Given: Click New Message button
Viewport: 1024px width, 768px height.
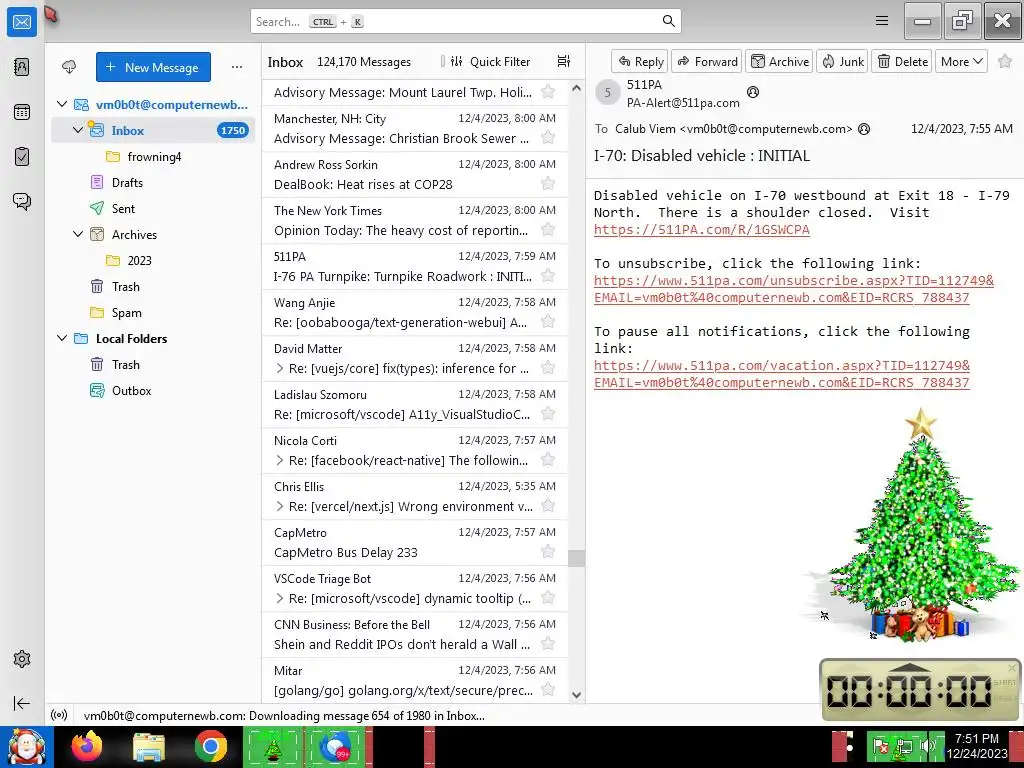Looking at the screenshot, I should tap(153, 67).
